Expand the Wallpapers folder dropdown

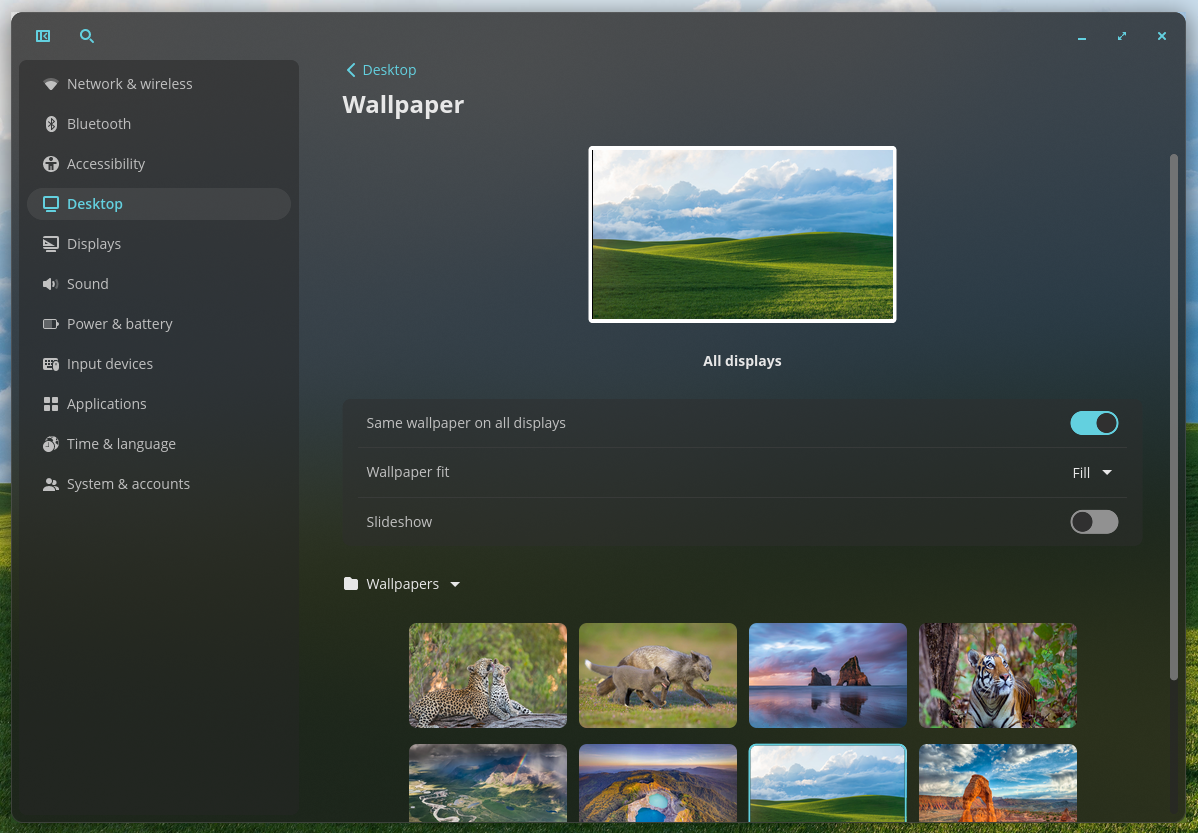pos(402,584)
